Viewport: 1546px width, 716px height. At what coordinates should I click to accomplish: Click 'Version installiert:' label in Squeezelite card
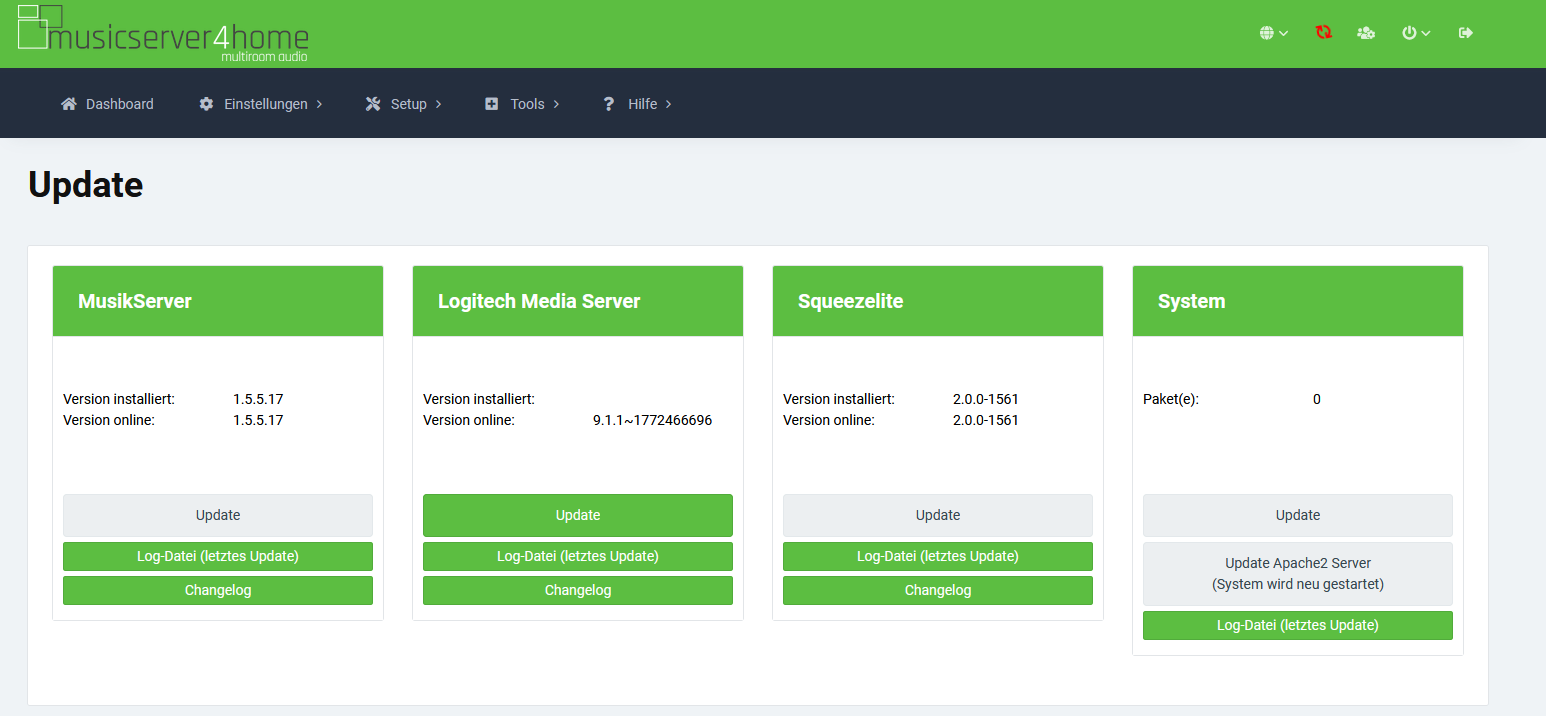[839, 399]
